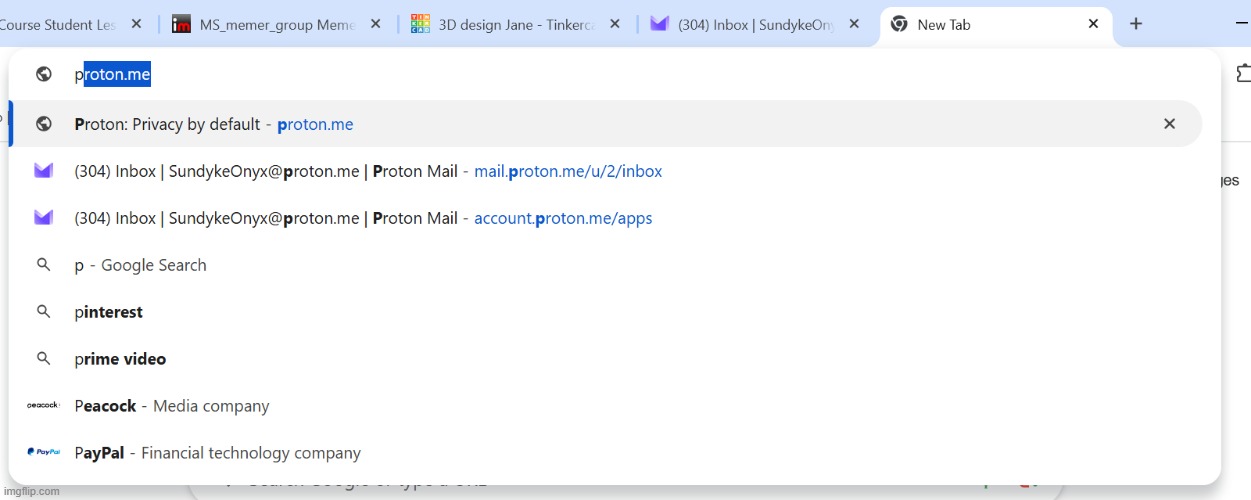The width and height of the screenshot is (1251, 500).
Task: Select the PayPal Financial technology company suggestion
Action: pos(606,453)
